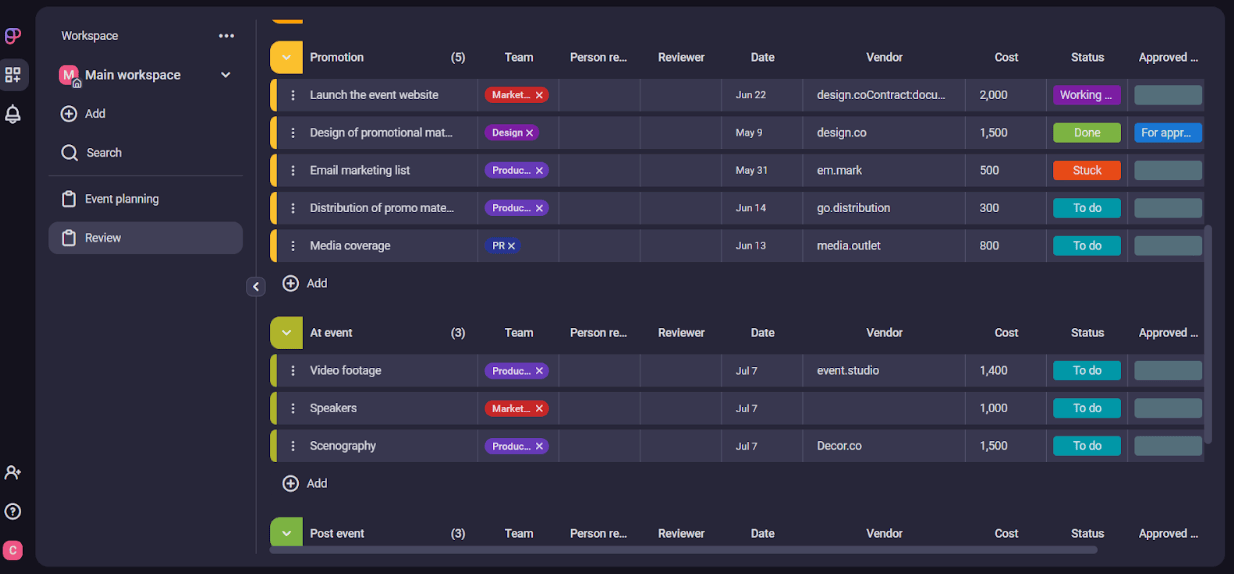Collapse the sidebar with the arrow button
This screenshot has height=574, width=1234.
tap(256, 287)
